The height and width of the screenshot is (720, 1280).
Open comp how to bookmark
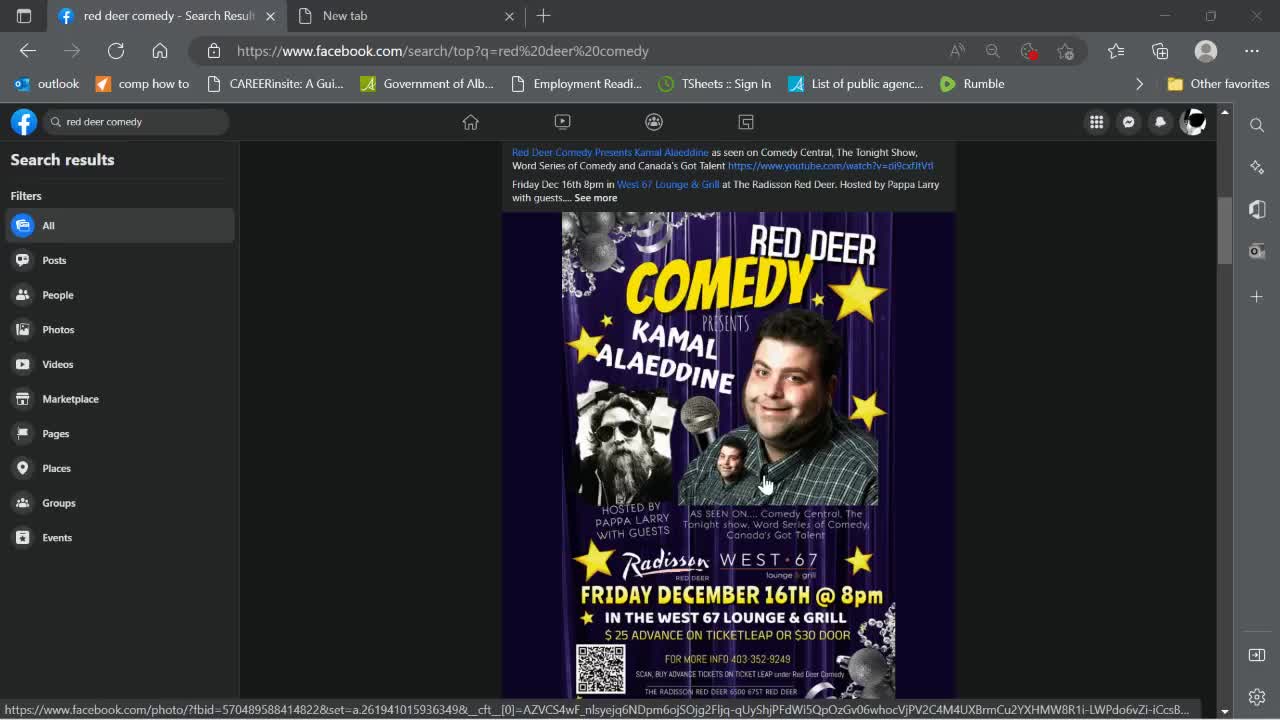pos(142,84)
